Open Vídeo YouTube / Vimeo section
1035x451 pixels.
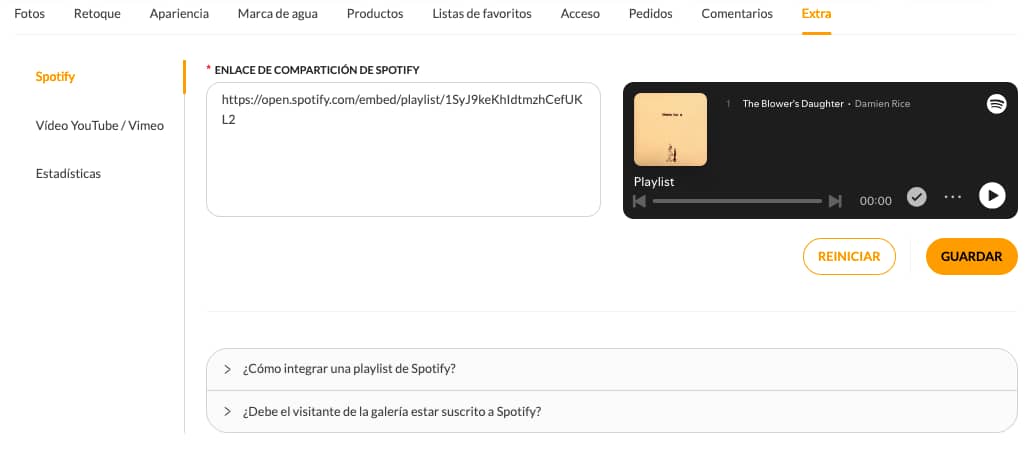tap(100, 125)
